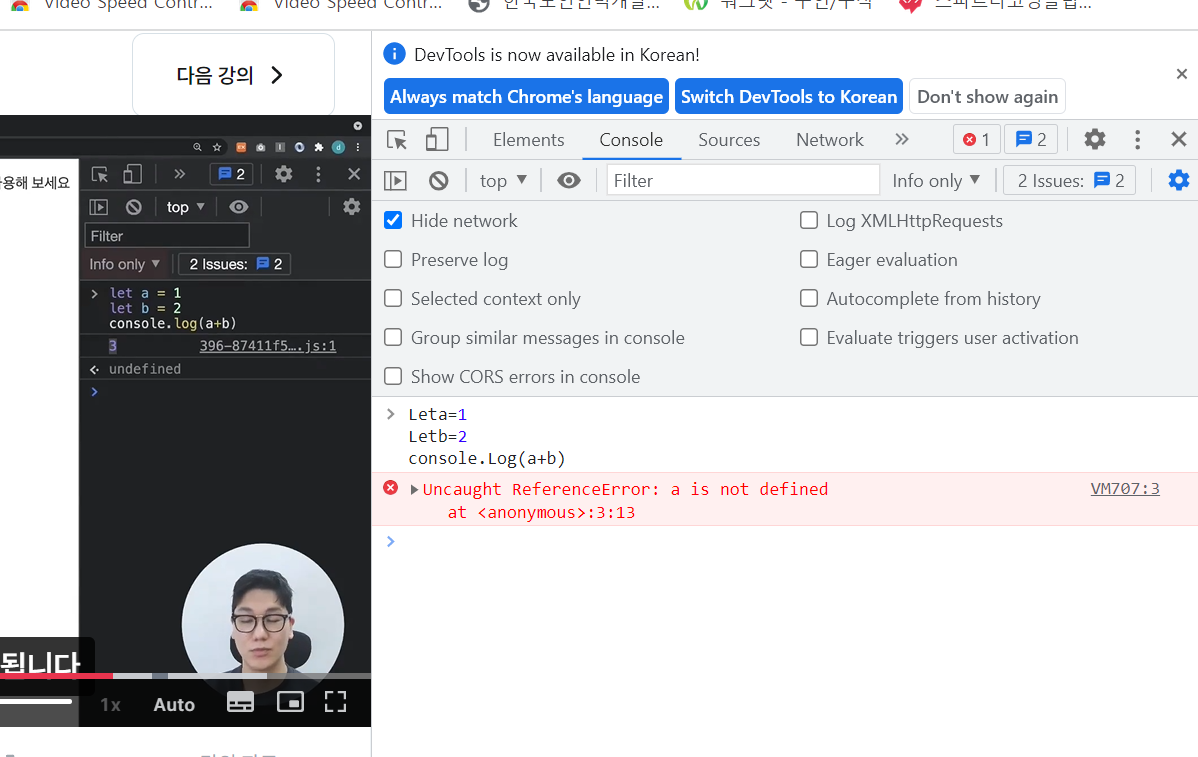
Task: Click the gear icon in video's DevTools toolbar
Action: pos(283,174)
